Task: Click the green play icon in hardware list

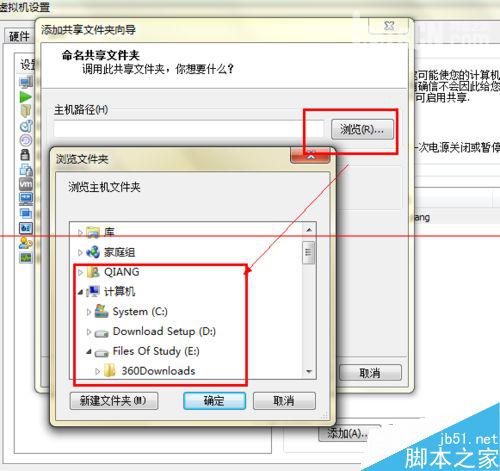Action: [x=25, y=97]
